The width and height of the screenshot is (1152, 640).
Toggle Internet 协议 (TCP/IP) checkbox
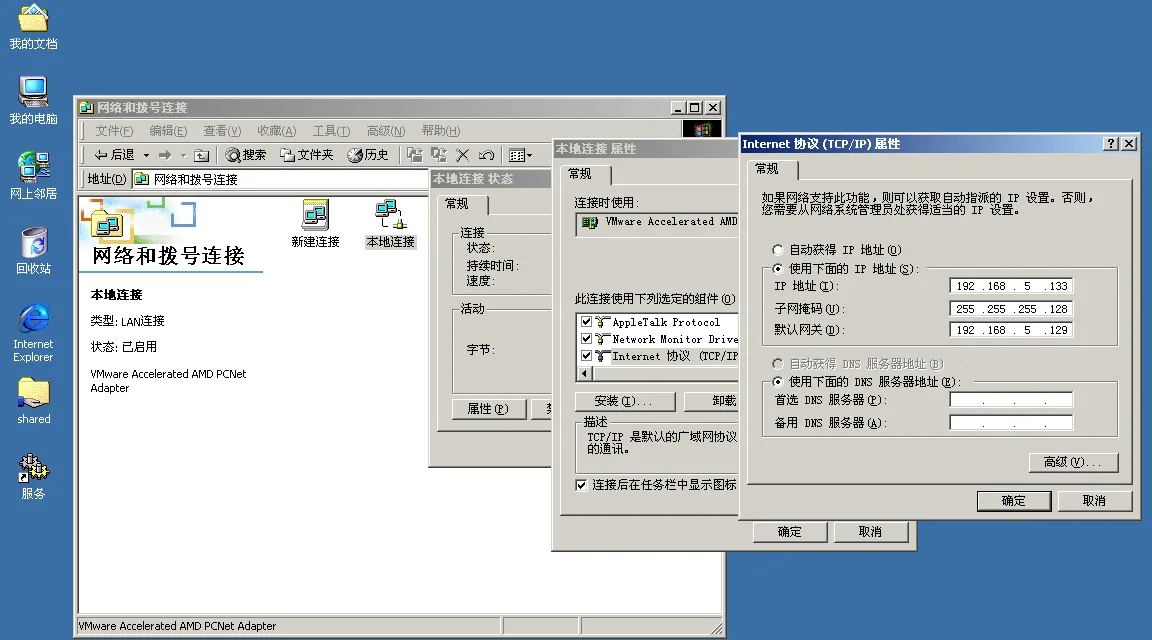click(586, 356)
